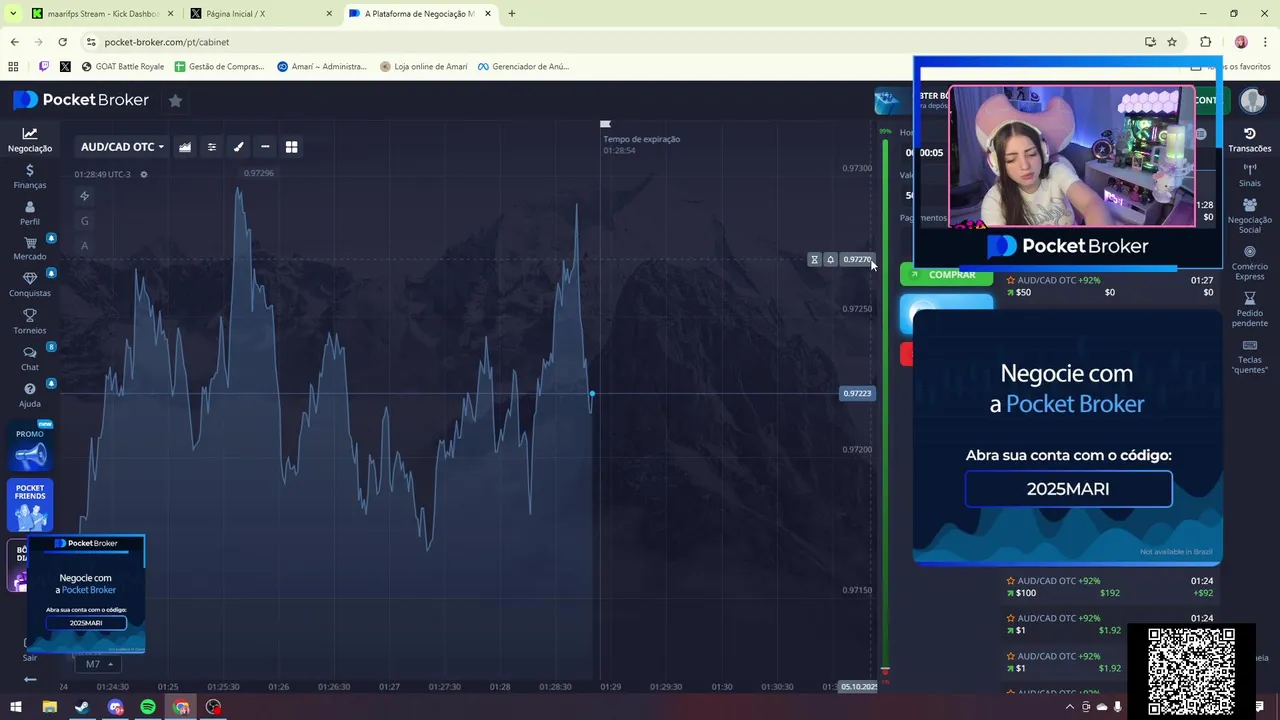Open the Mercado shopping cart section

tap(30, 249)
